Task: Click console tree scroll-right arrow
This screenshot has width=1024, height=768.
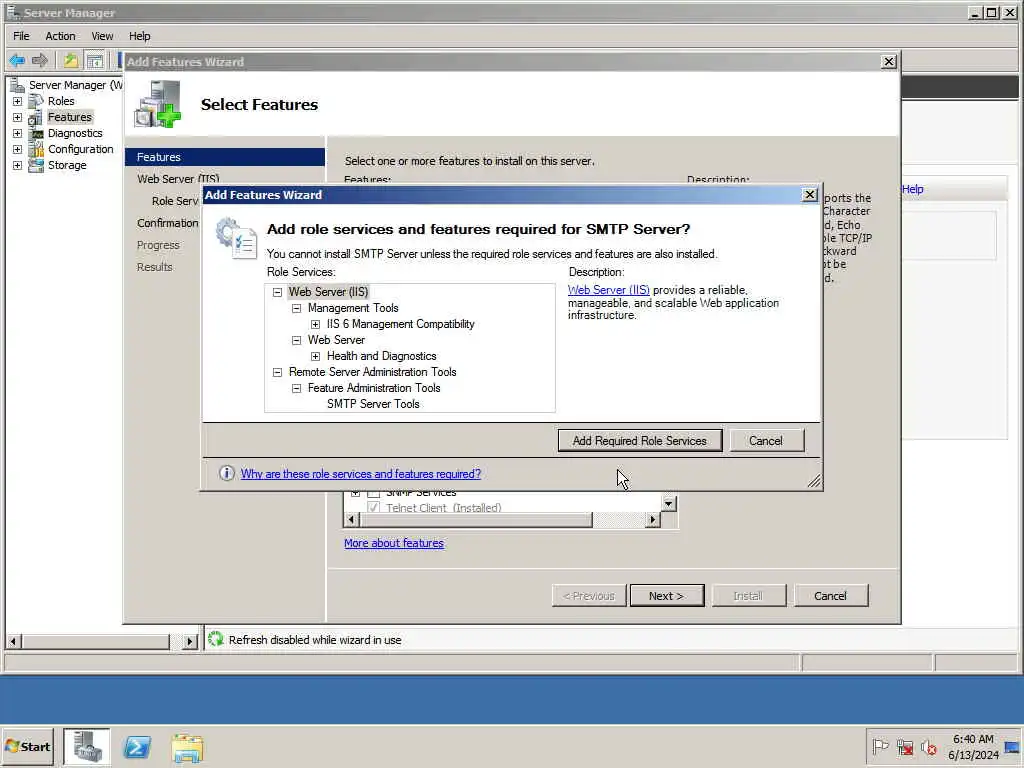Action: coord(189,641)
